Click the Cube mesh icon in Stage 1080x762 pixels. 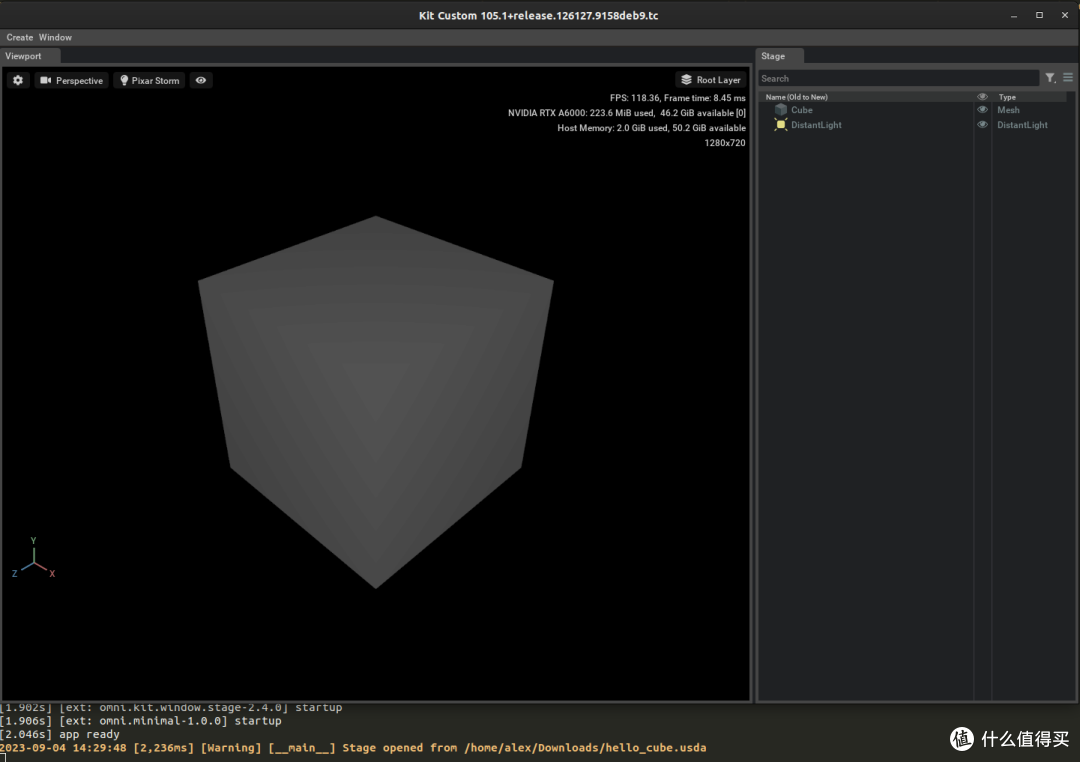tap(781, 110)
